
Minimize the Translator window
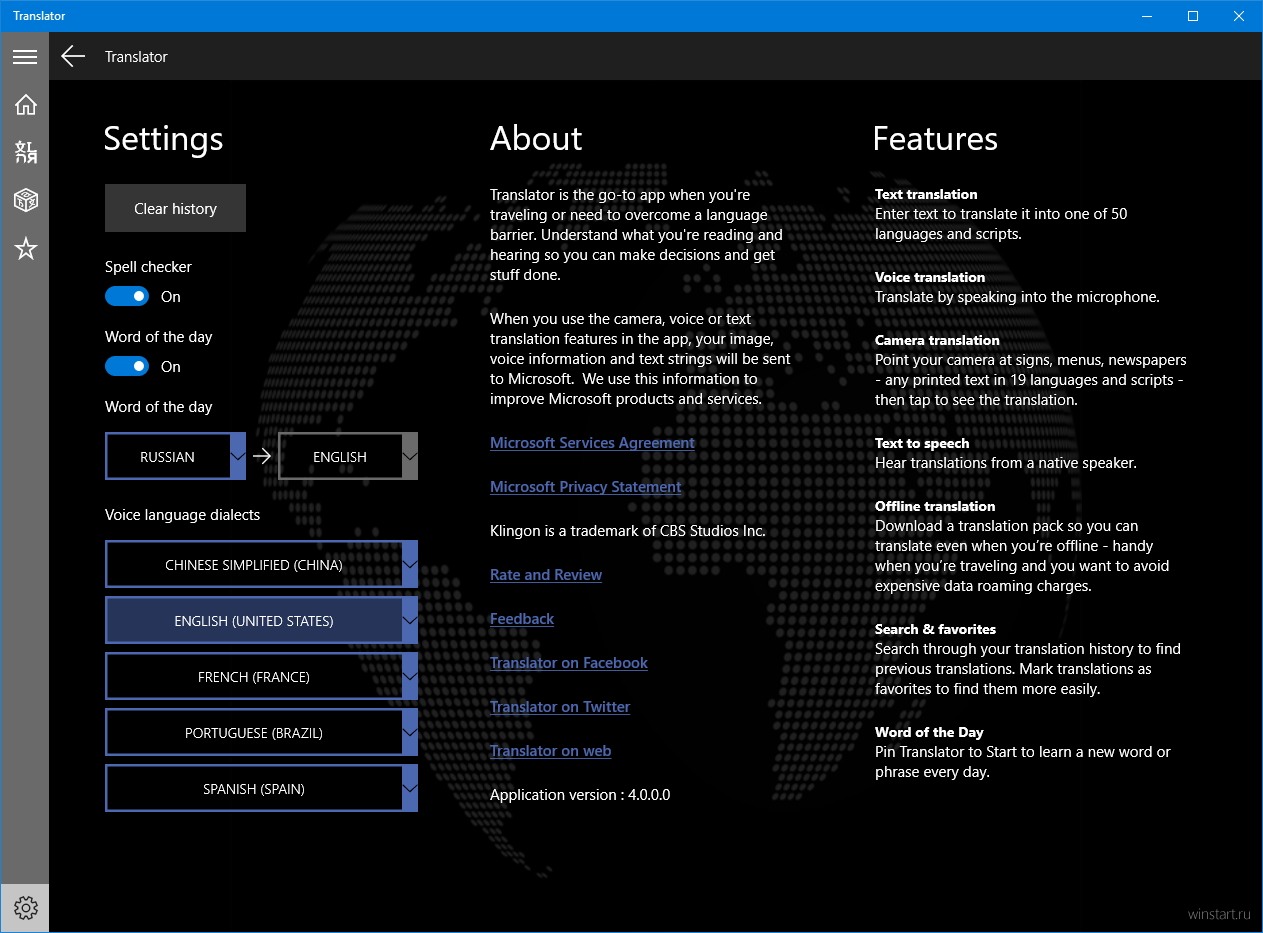1147,16
